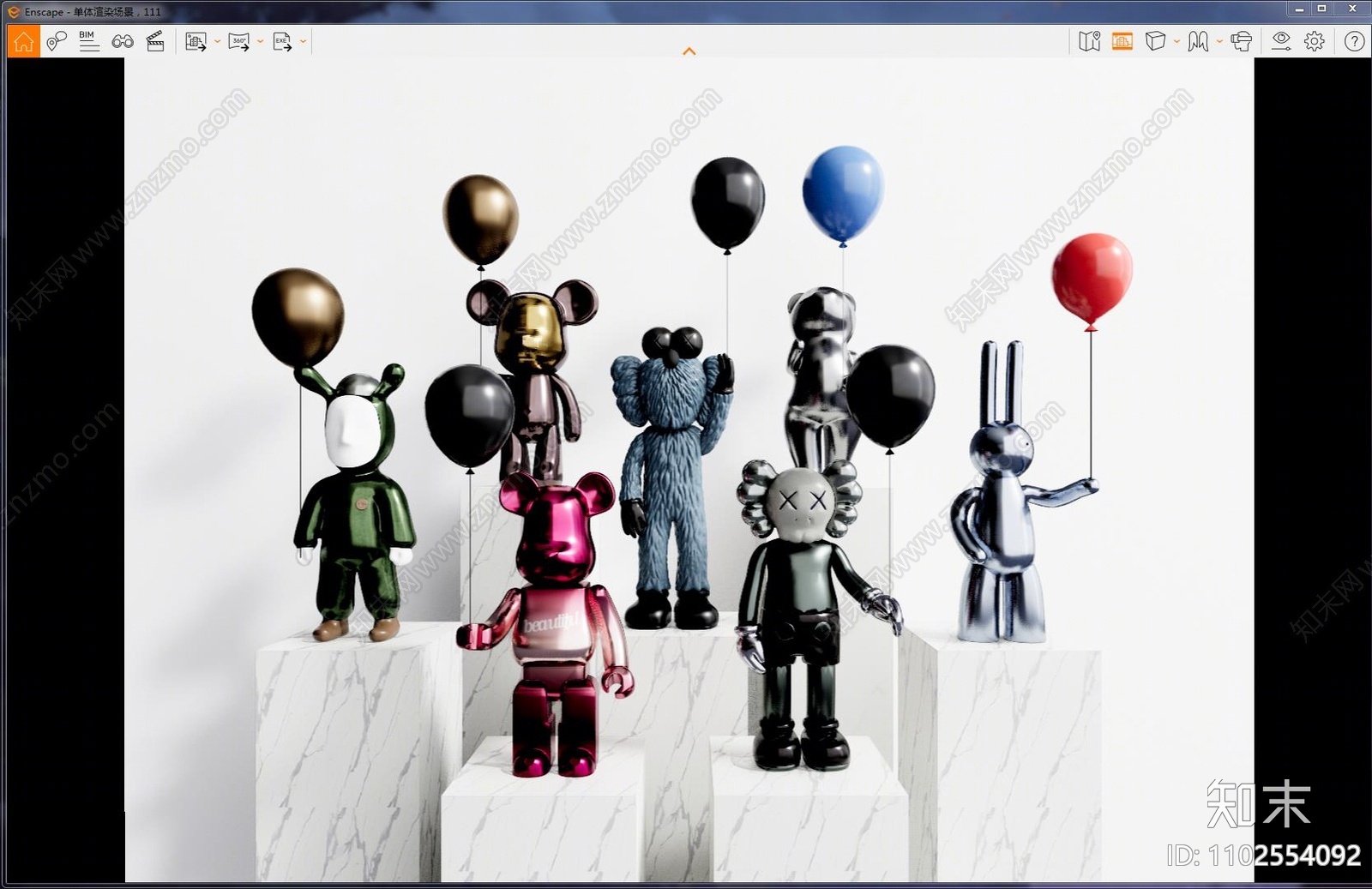1372x889 pixels.
Task: Open the Visual Settings eye icon
Action: point(1281,41)
